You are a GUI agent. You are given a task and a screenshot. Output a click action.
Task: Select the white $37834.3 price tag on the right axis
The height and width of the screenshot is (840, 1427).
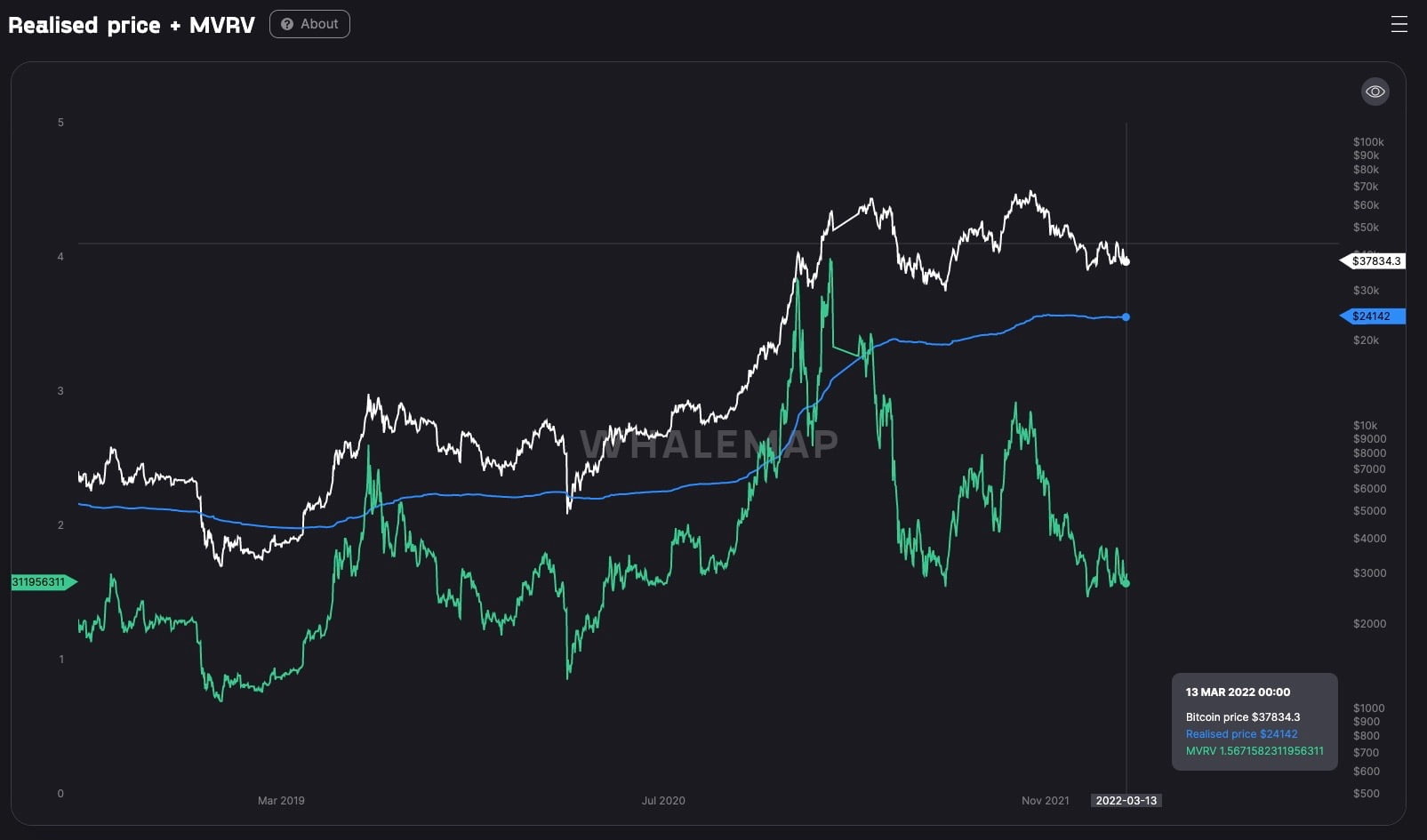(x=1375, y=261)
